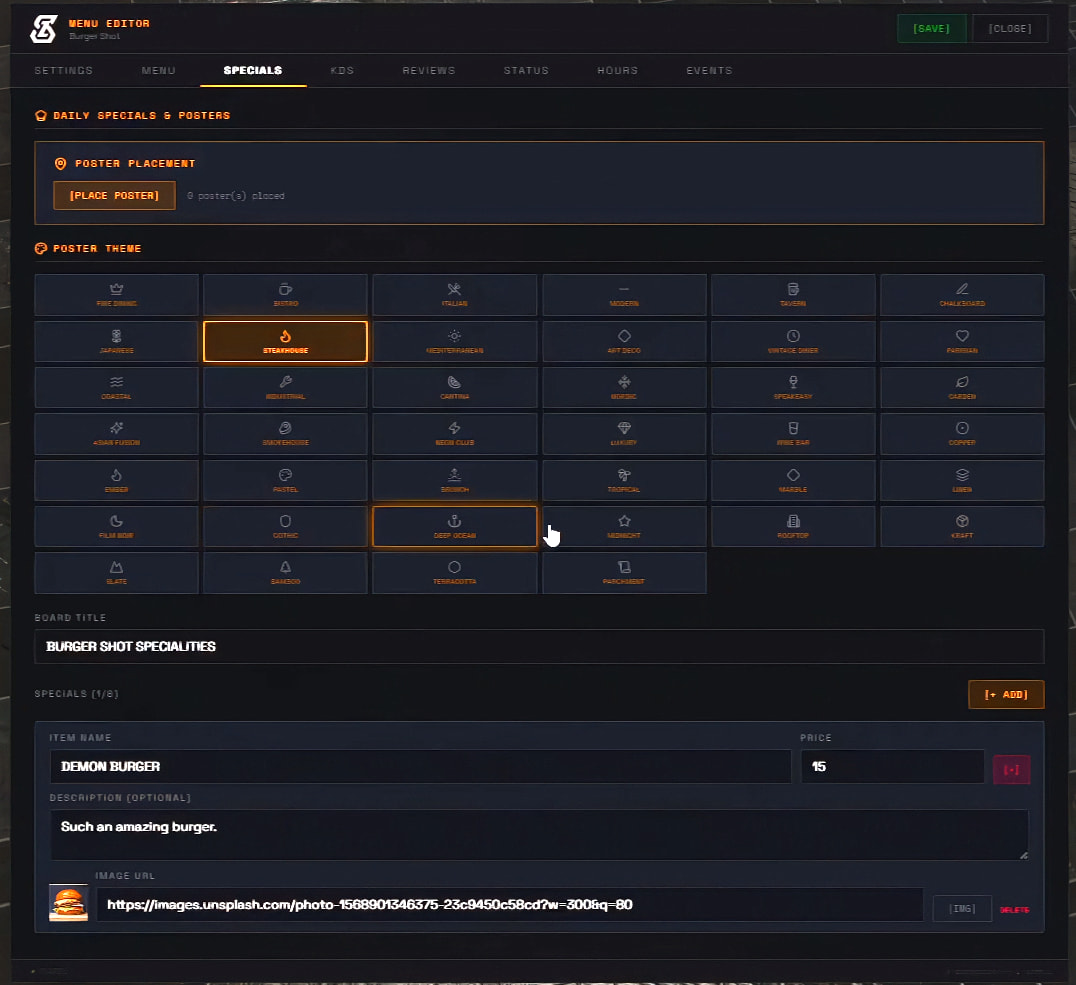Pick the Vintage Diner clock theme

point(793,341)
